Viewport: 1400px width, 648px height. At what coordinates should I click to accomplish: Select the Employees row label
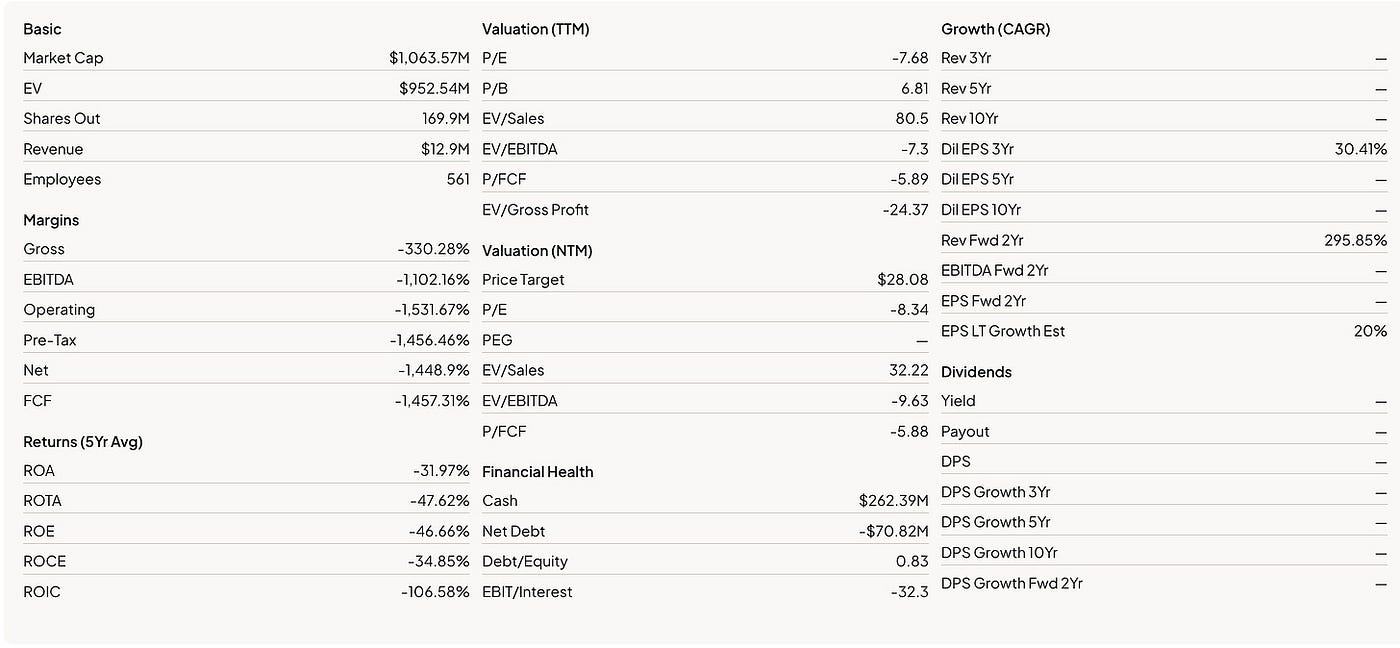coord(62,179)
